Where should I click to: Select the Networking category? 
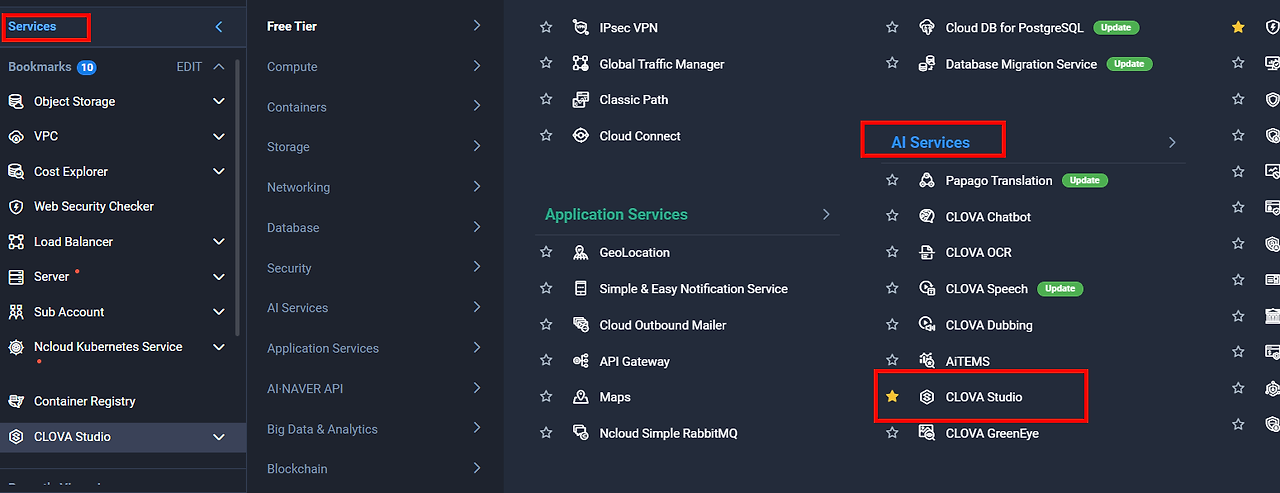[x=373, y=187]
